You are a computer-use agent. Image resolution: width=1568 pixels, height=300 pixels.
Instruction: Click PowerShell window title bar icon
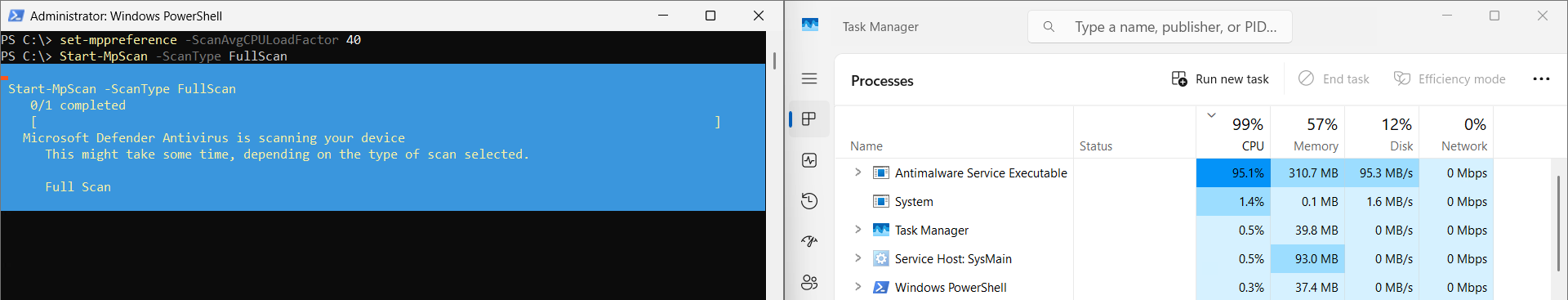pyautogui.click(x=16, y=16)
